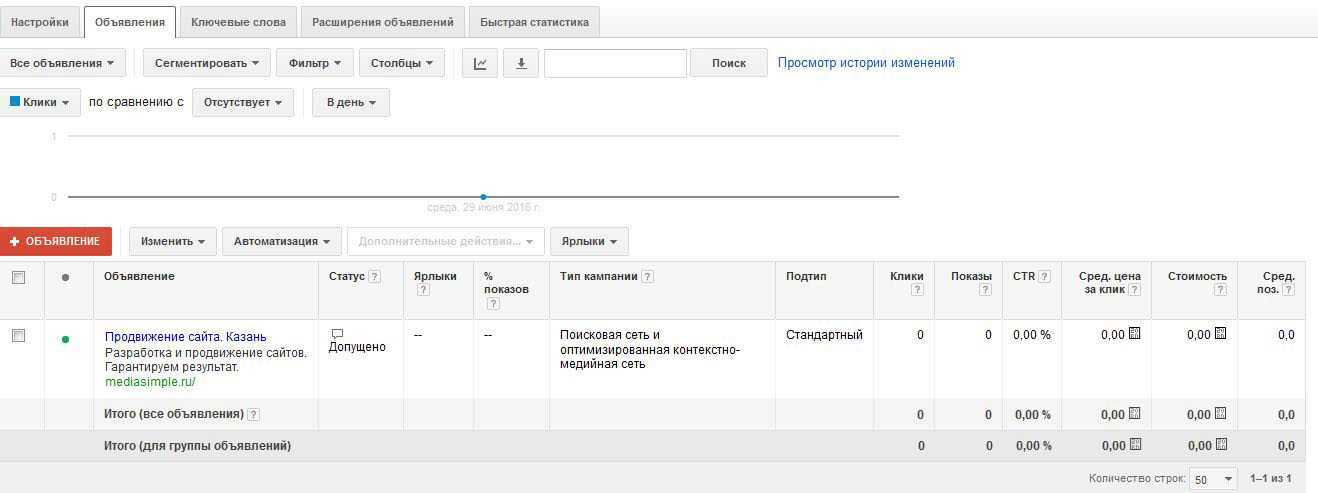Screen dimensions: 1318x493
Task: Open the Быстрая статистика tab
Action: [x=534, y=21]
